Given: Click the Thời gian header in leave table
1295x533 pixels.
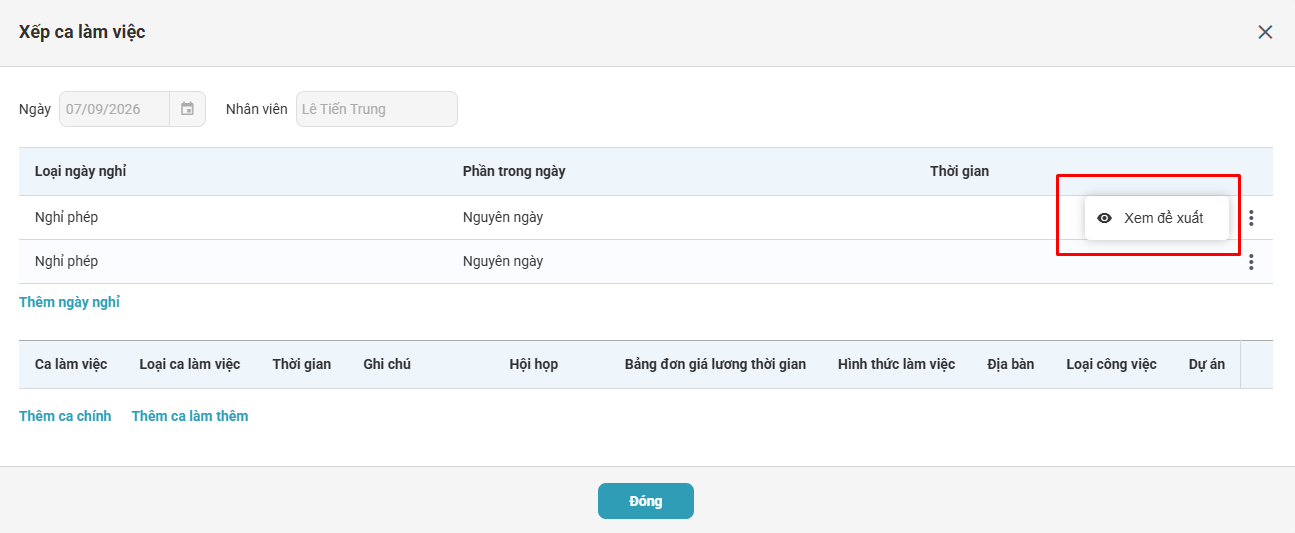Looking at the screenshot, I should pyautogui.click(x=959, y=171).
